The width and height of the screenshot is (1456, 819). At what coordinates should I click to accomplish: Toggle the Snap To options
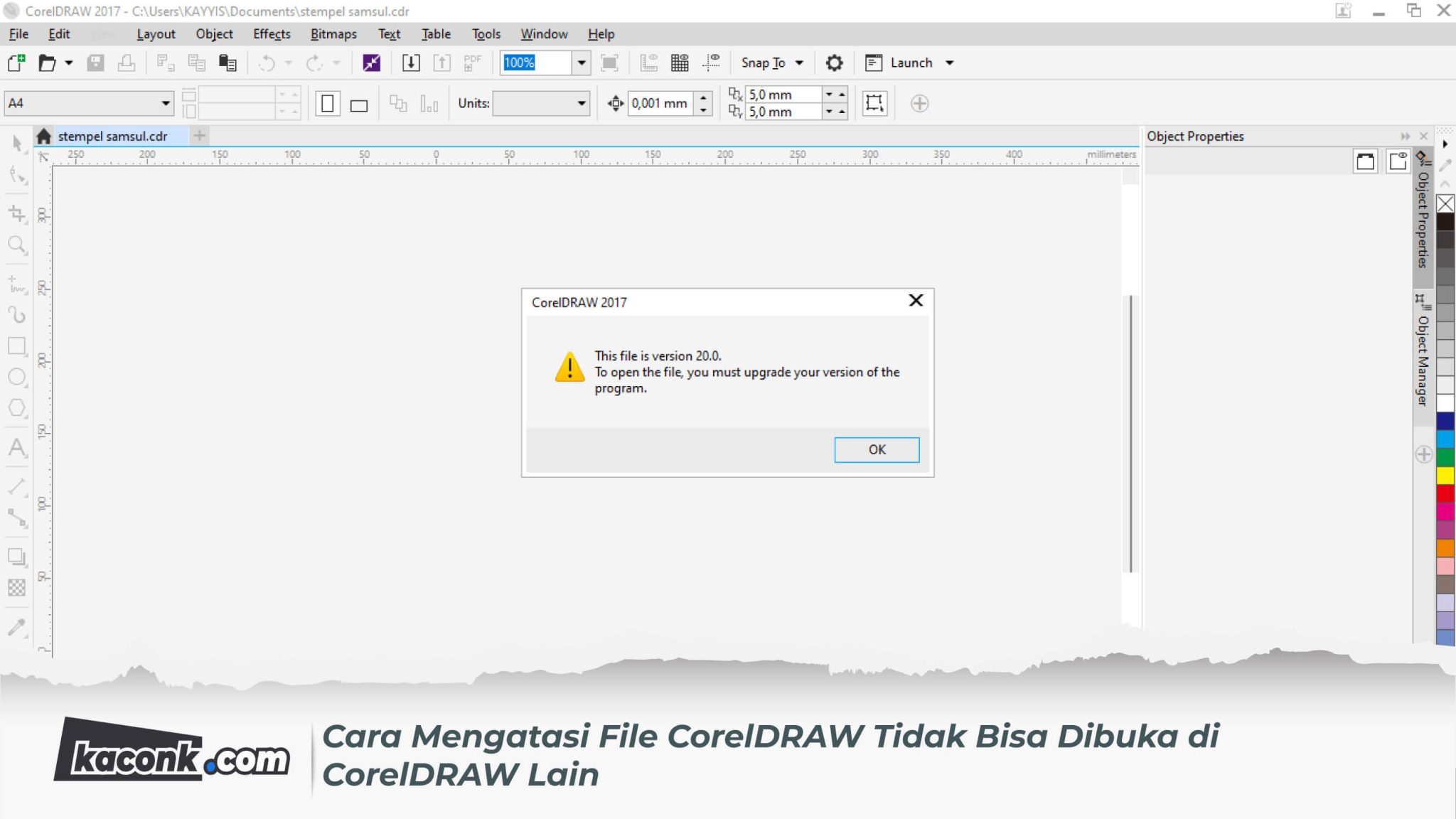[x=771, y=63]
